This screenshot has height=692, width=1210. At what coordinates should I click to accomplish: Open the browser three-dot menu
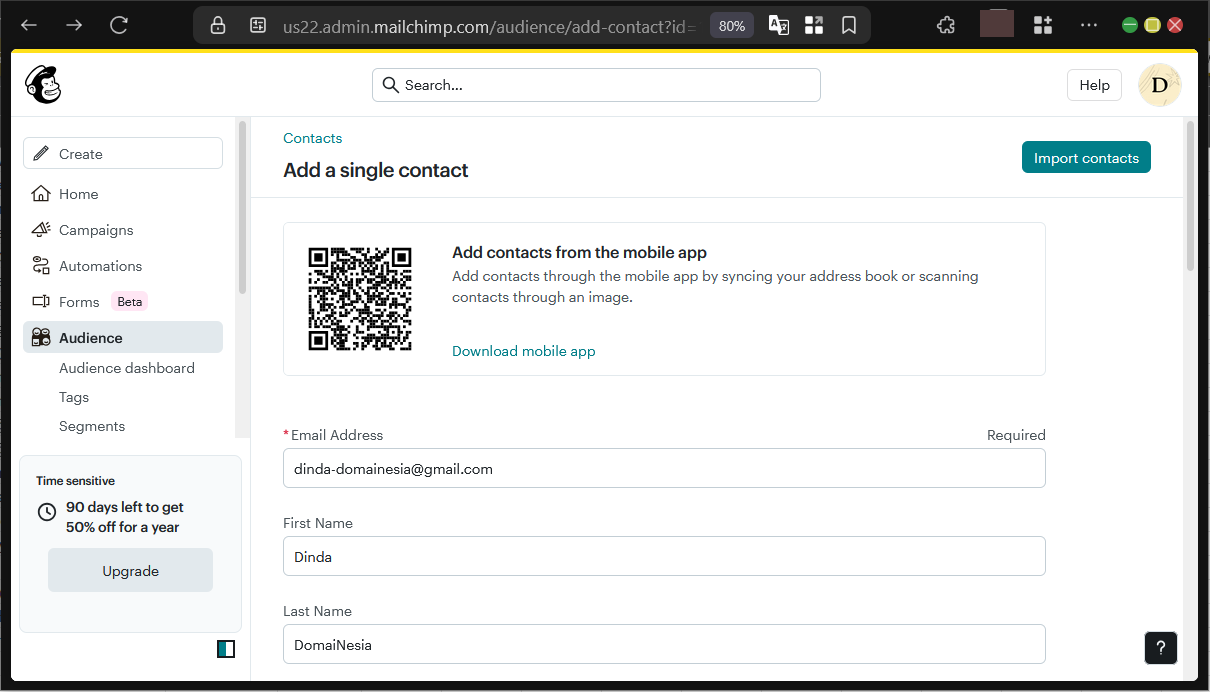[1089, 26]
